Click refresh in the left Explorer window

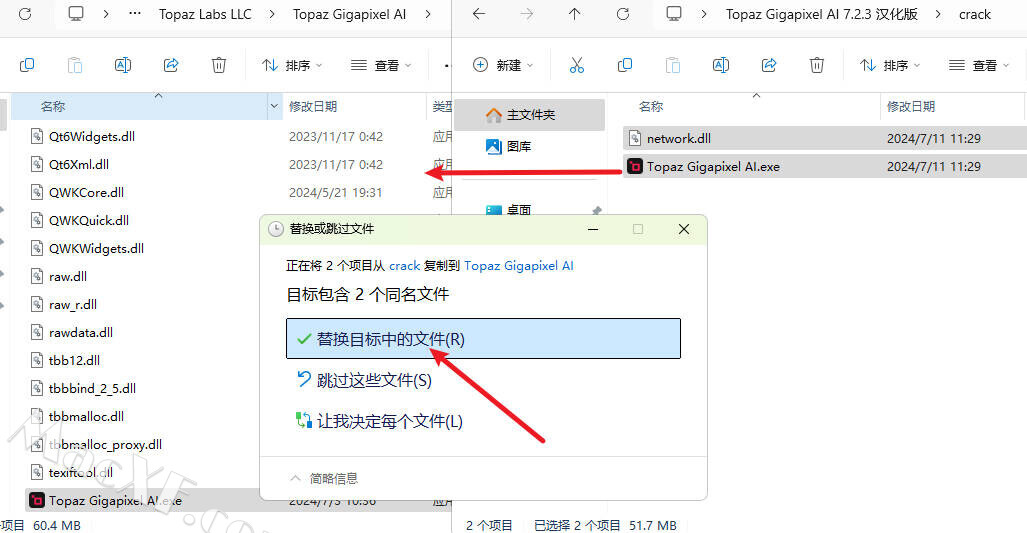(x=25, y=14)
